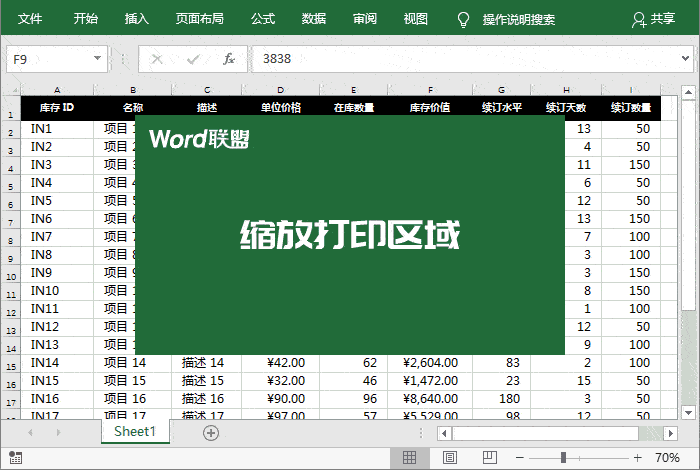
Task: Switch to the 公式 ribbon tab
Action: tap(263, 19)
